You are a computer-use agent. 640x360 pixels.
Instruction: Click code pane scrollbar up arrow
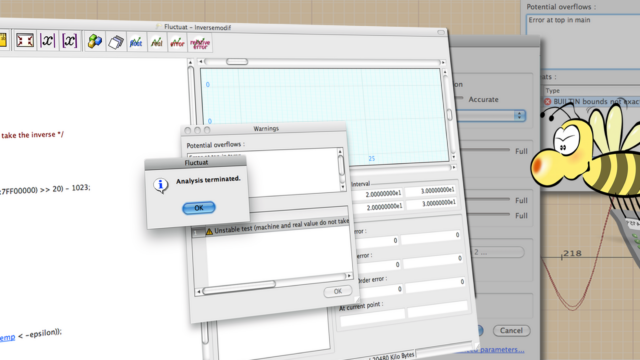coord(190,62)
